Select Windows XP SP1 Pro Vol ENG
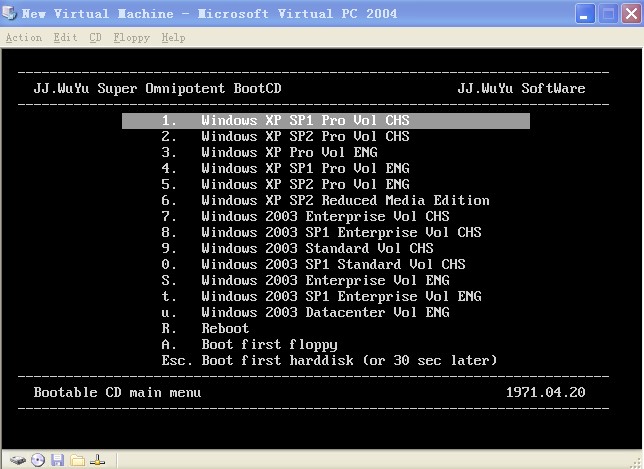The image size is (644, 469). click(x=285, y=168)
